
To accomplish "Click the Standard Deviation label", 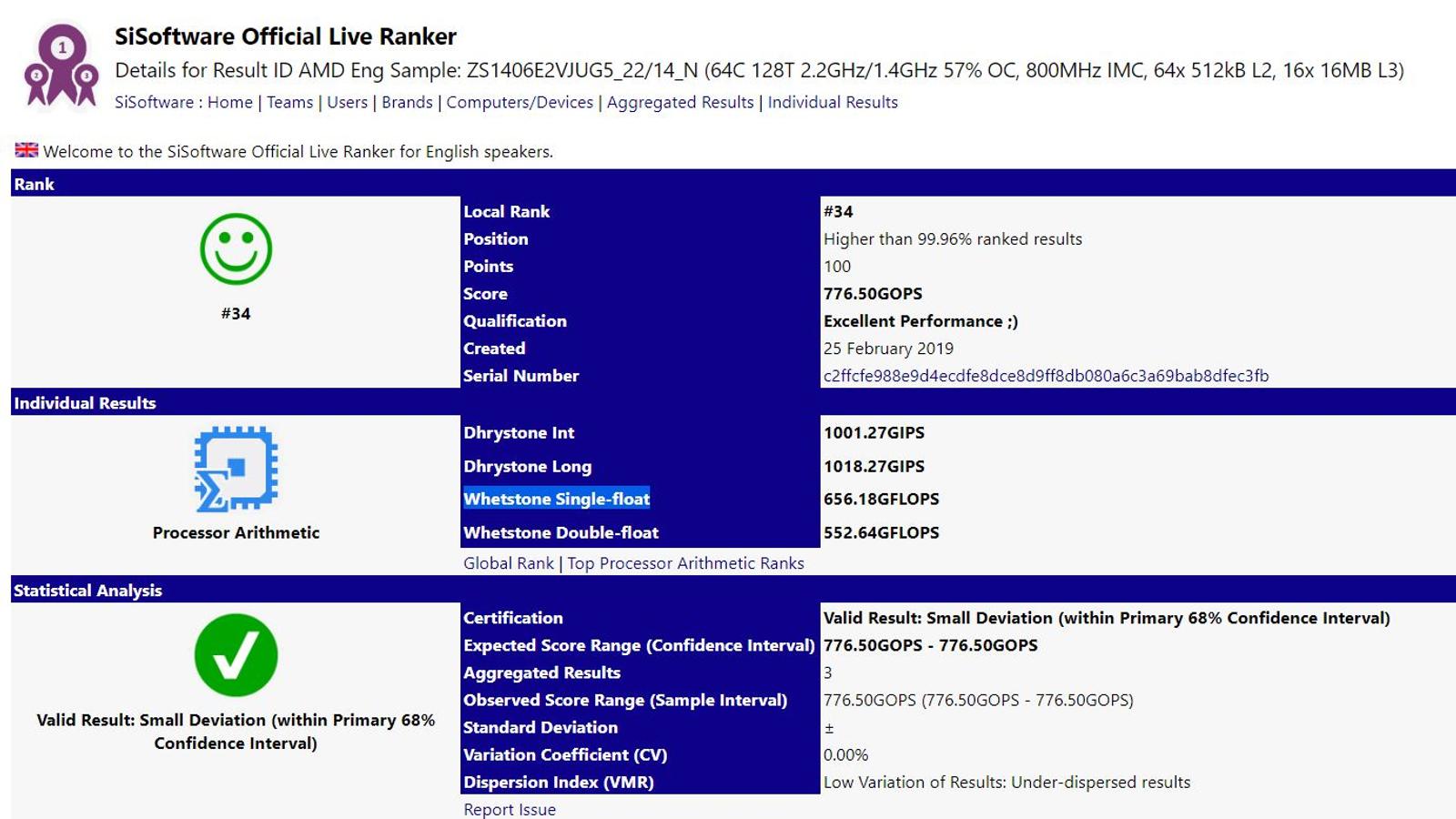I will (541, 728).
